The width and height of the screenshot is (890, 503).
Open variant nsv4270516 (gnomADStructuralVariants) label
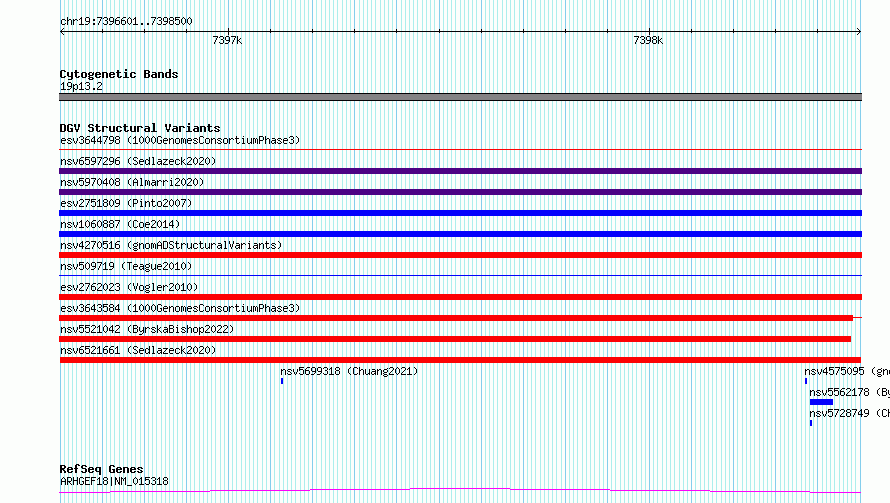click(x=171, y=245)
